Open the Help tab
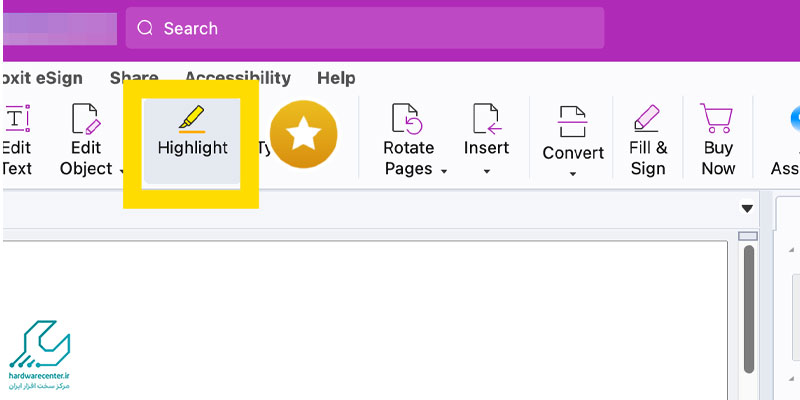The height and width of the screenshot is (400, 800). 336,78
